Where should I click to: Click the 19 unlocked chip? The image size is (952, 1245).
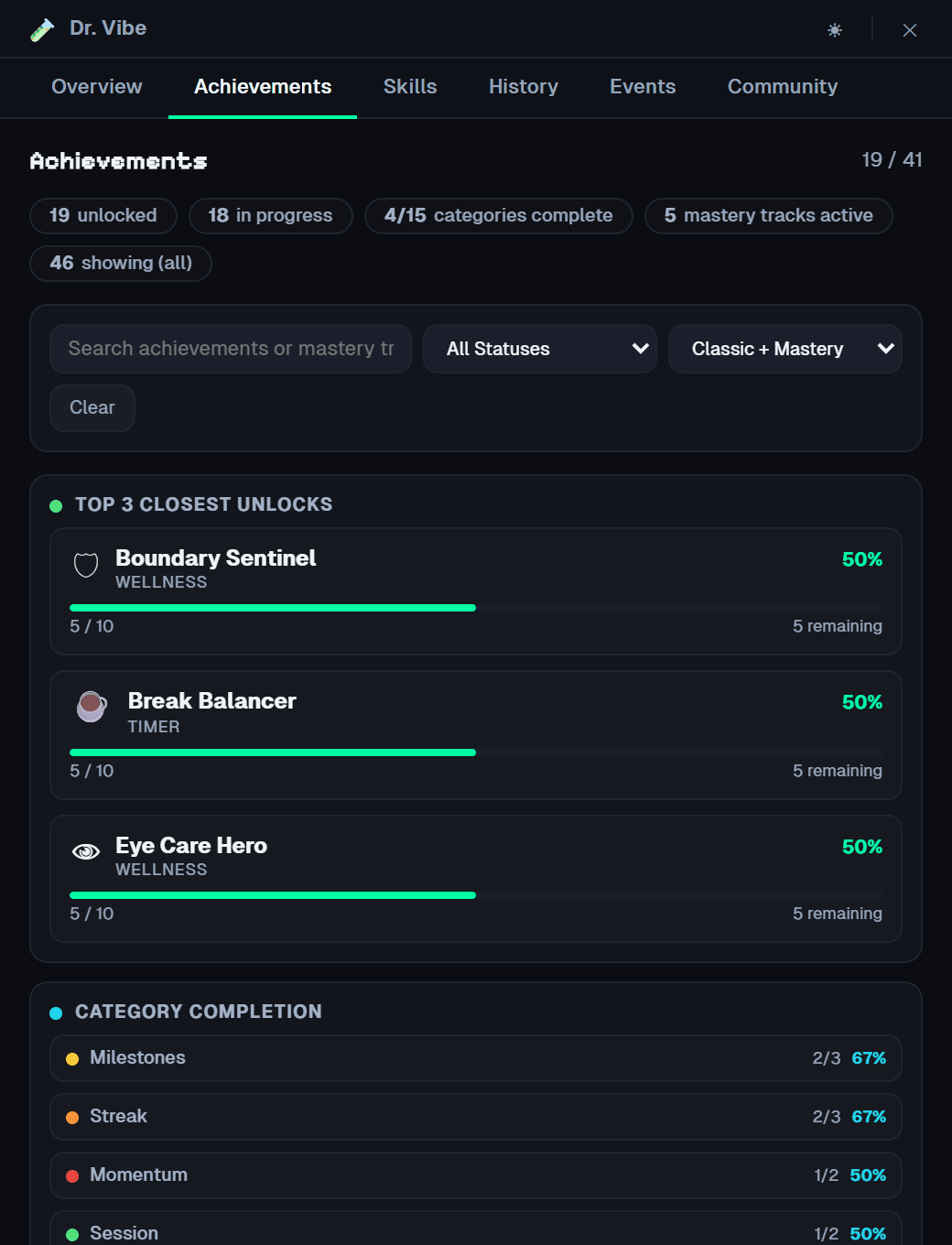pyautogui.click(x=103, y=216)
